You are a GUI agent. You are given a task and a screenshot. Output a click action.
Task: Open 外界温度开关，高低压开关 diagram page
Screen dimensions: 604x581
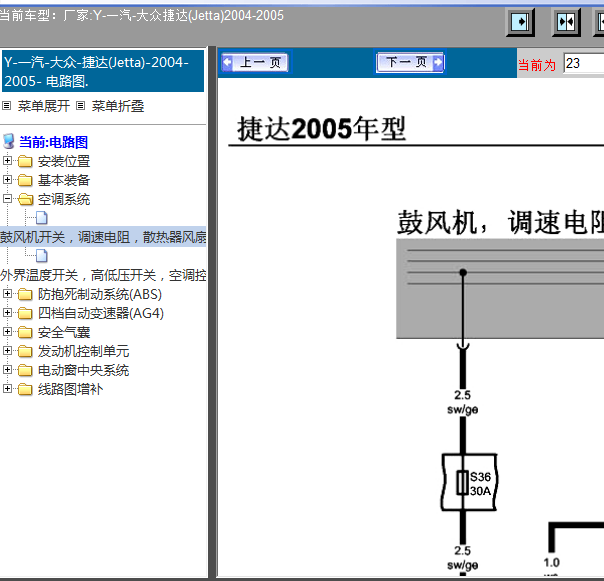pos(103,275)
